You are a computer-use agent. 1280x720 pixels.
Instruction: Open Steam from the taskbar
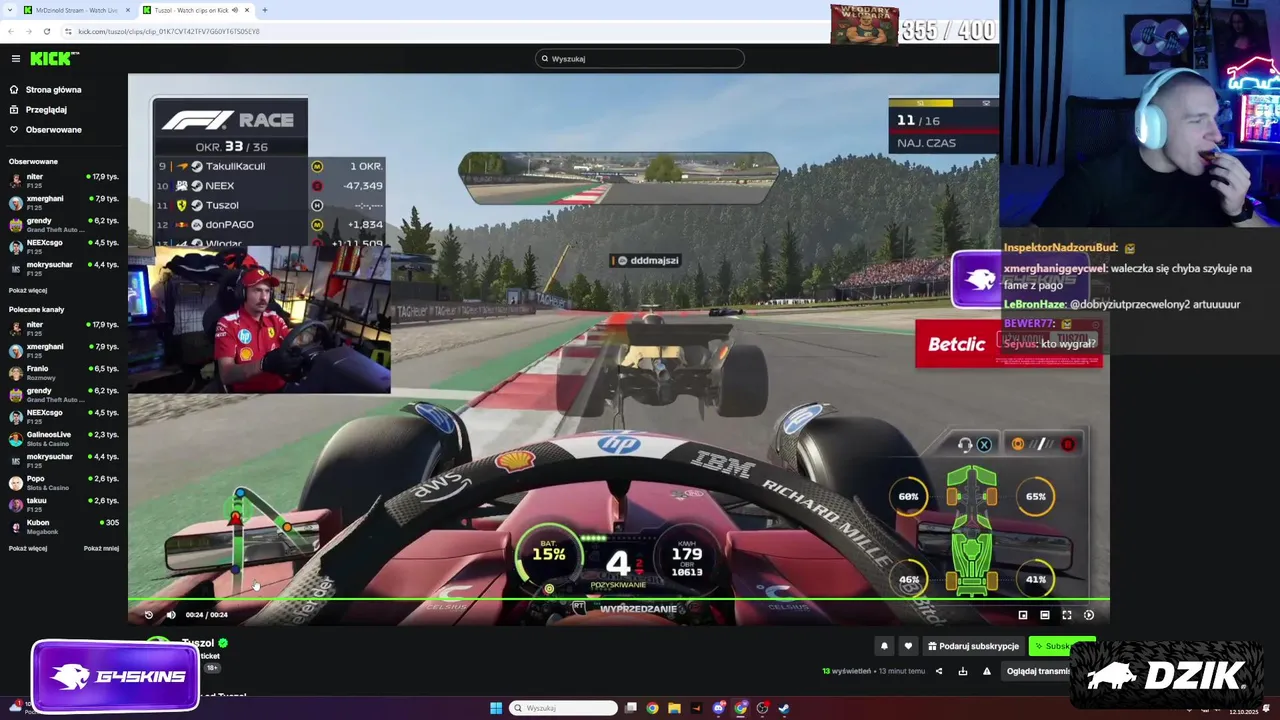tap(784, 708)
